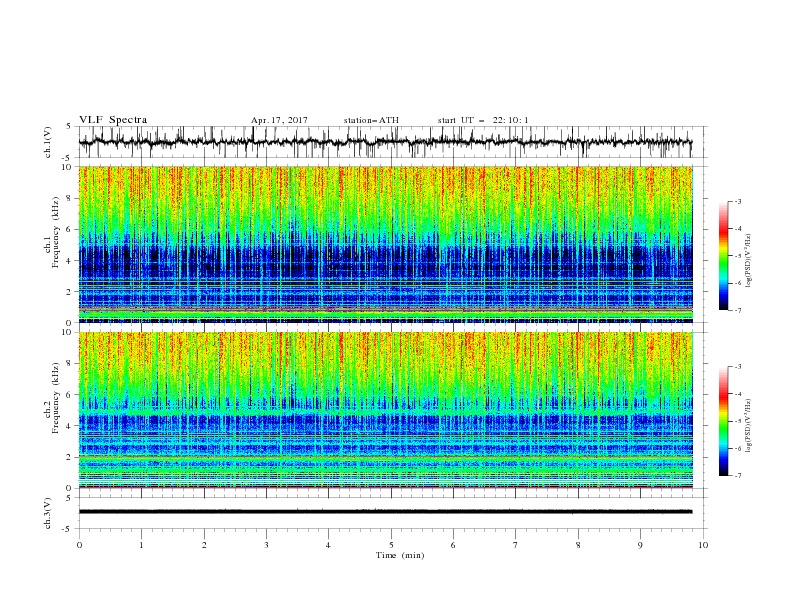Click the "-5" tick on ch.3(V) axis
792x612 pixels.
(x=68, y=529)
